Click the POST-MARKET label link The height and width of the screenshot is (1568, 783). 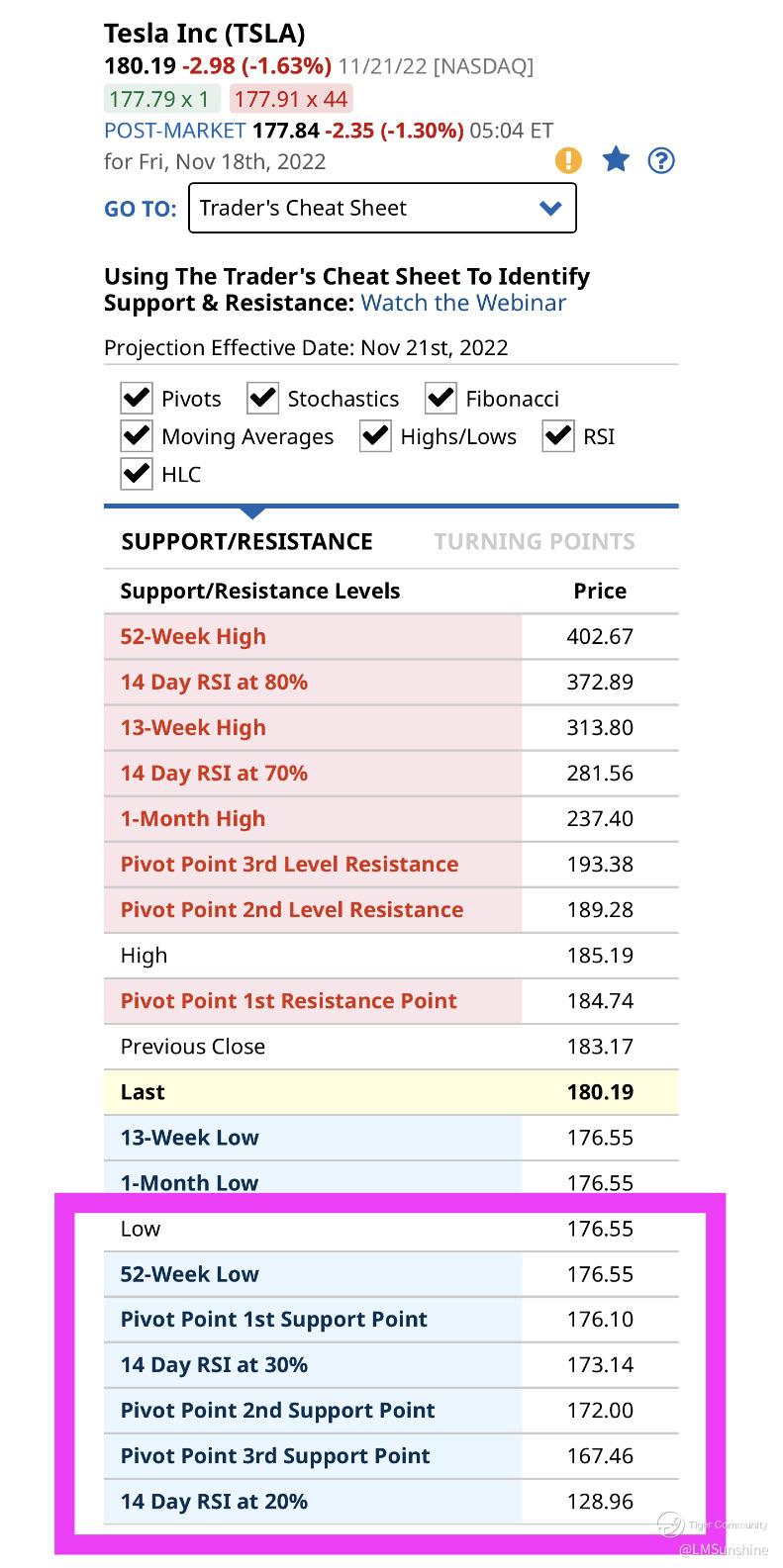tap(174, 131)
